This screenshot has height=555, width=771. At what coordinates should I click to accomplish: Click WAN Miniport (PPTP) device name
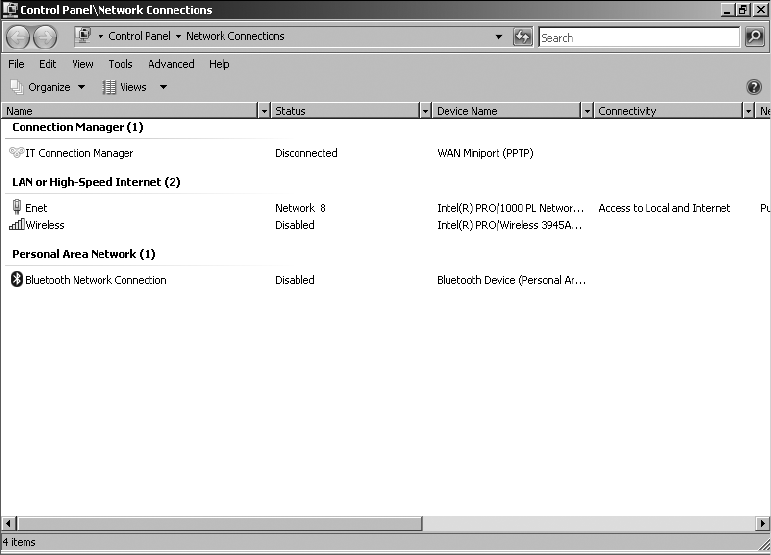[485, 153]
